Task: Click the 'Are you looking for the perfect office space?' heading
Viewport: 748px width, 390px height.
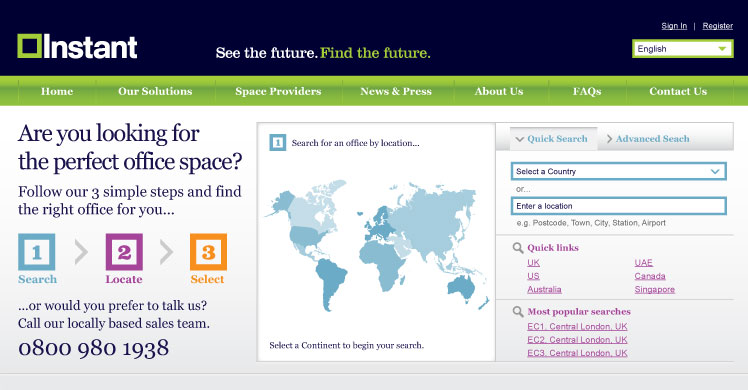Action: tap(130, 147)
